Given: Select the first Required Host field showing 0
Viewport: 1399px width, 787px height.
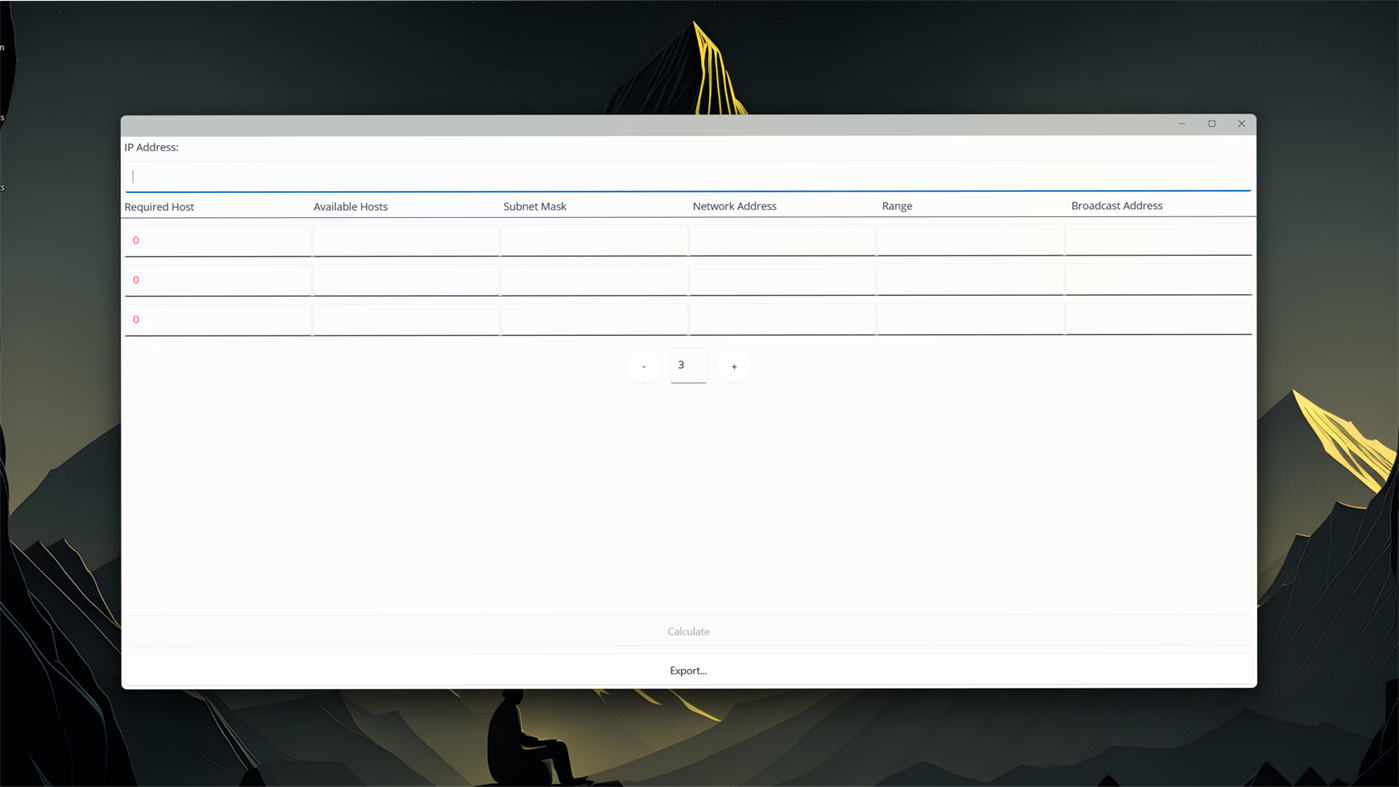Looking at the screenshot, I should click(217, 240).
